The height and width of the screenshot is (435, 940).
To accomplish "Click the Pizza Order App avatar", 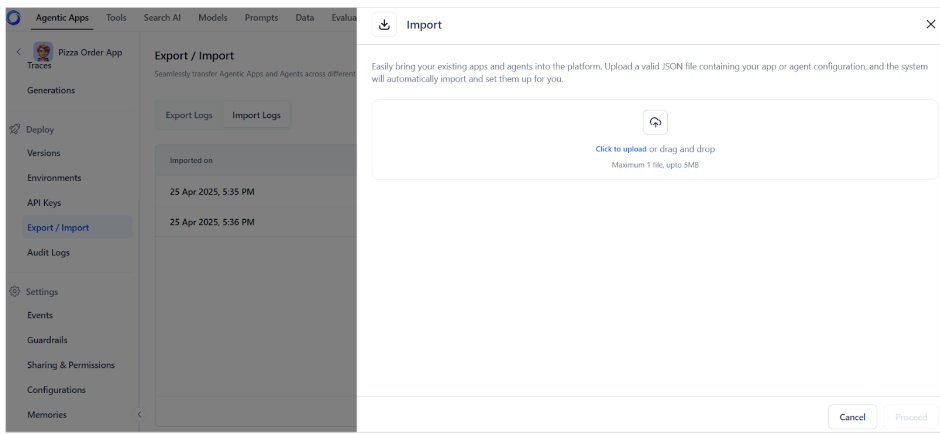I will [43, 52].
